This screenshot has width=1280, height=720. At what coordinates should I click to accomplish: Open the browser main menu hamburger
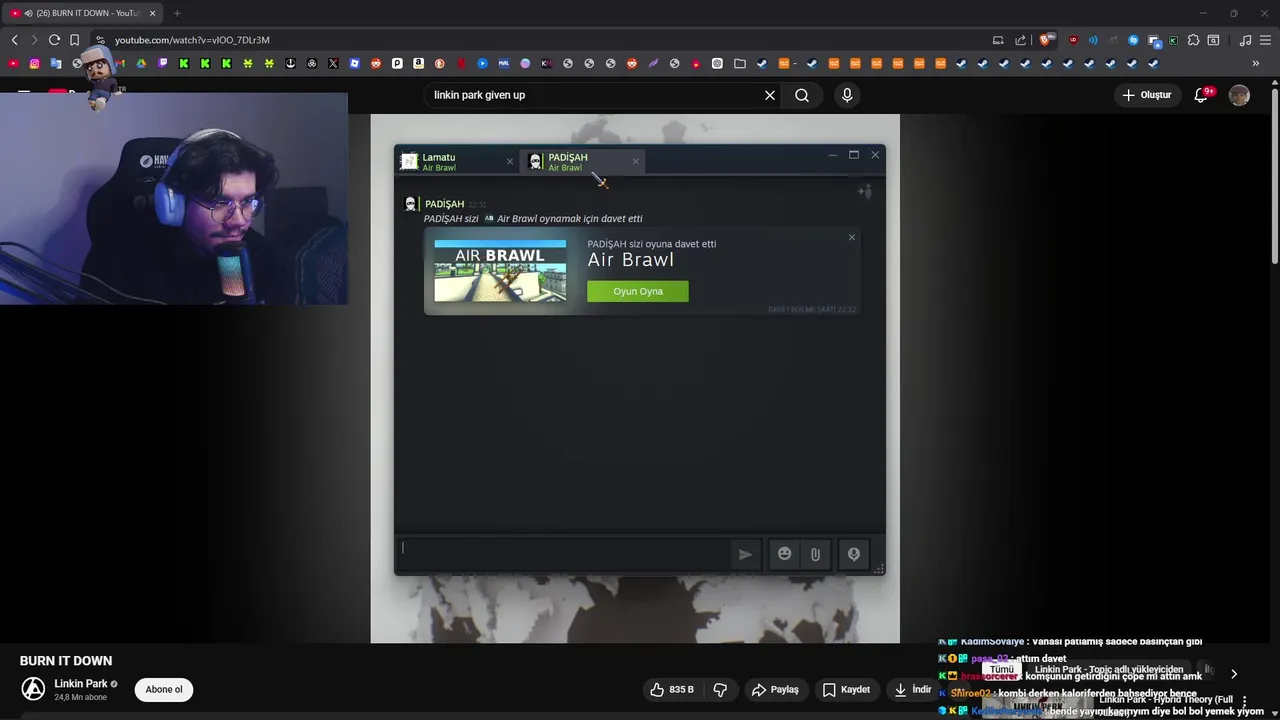[1265, 40]
